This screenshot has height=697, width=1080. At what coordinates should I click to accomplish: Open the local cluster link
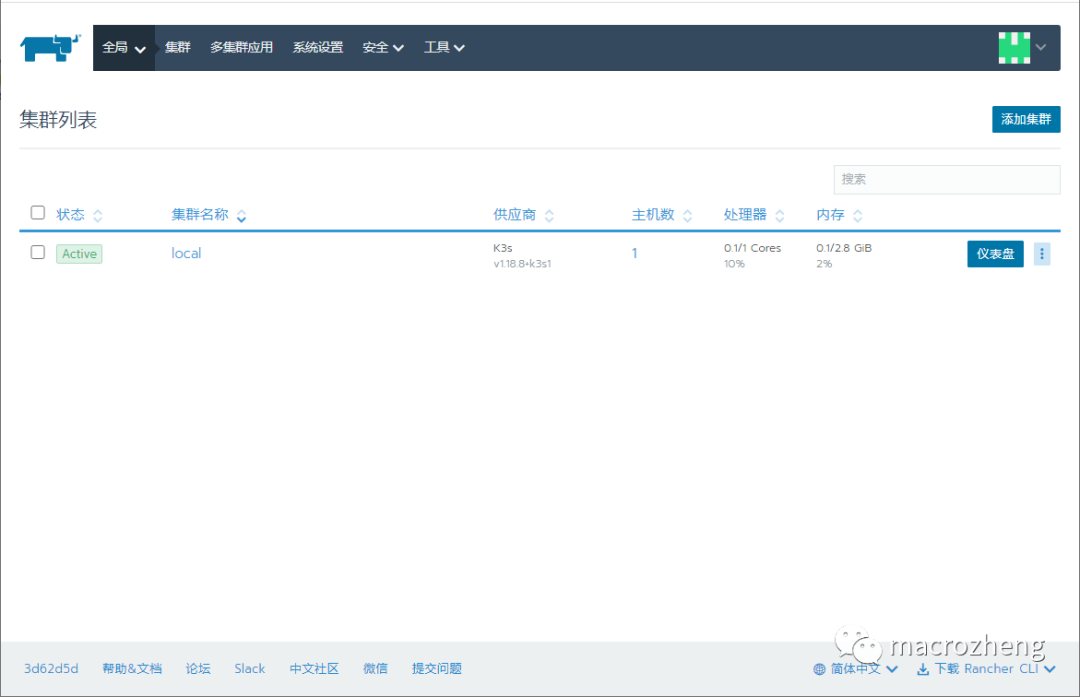[x=186, y=253]
